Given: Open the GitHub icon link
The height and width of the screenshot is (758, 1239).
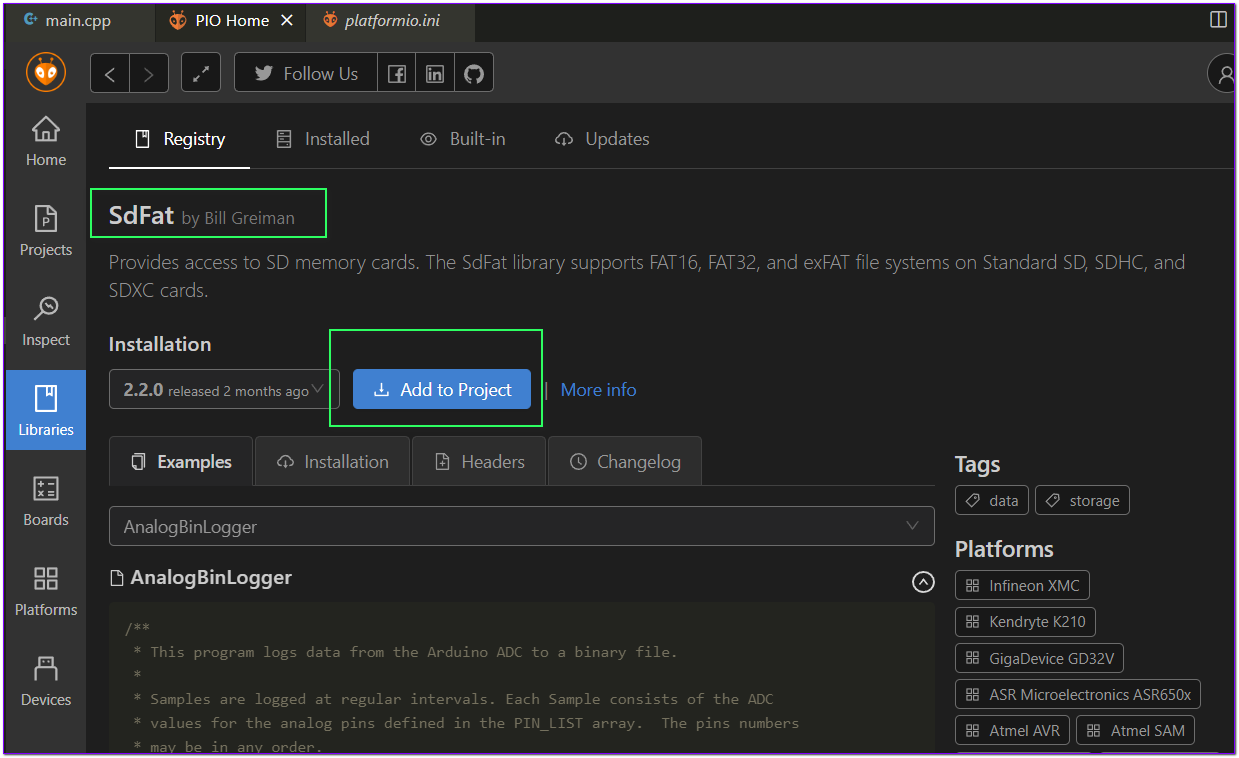Looking at the screenshot, I should click(474, 73).
